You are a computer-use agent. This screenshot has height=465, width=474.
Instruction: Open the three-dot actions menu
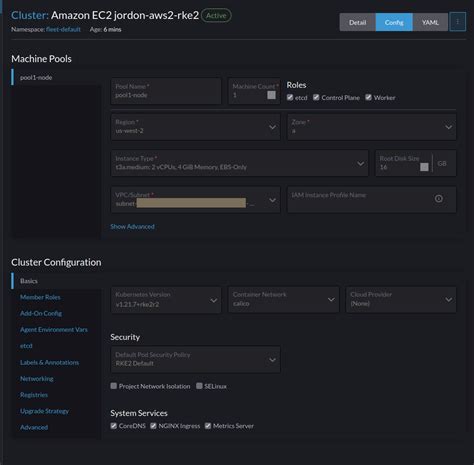tap(457, 22)
